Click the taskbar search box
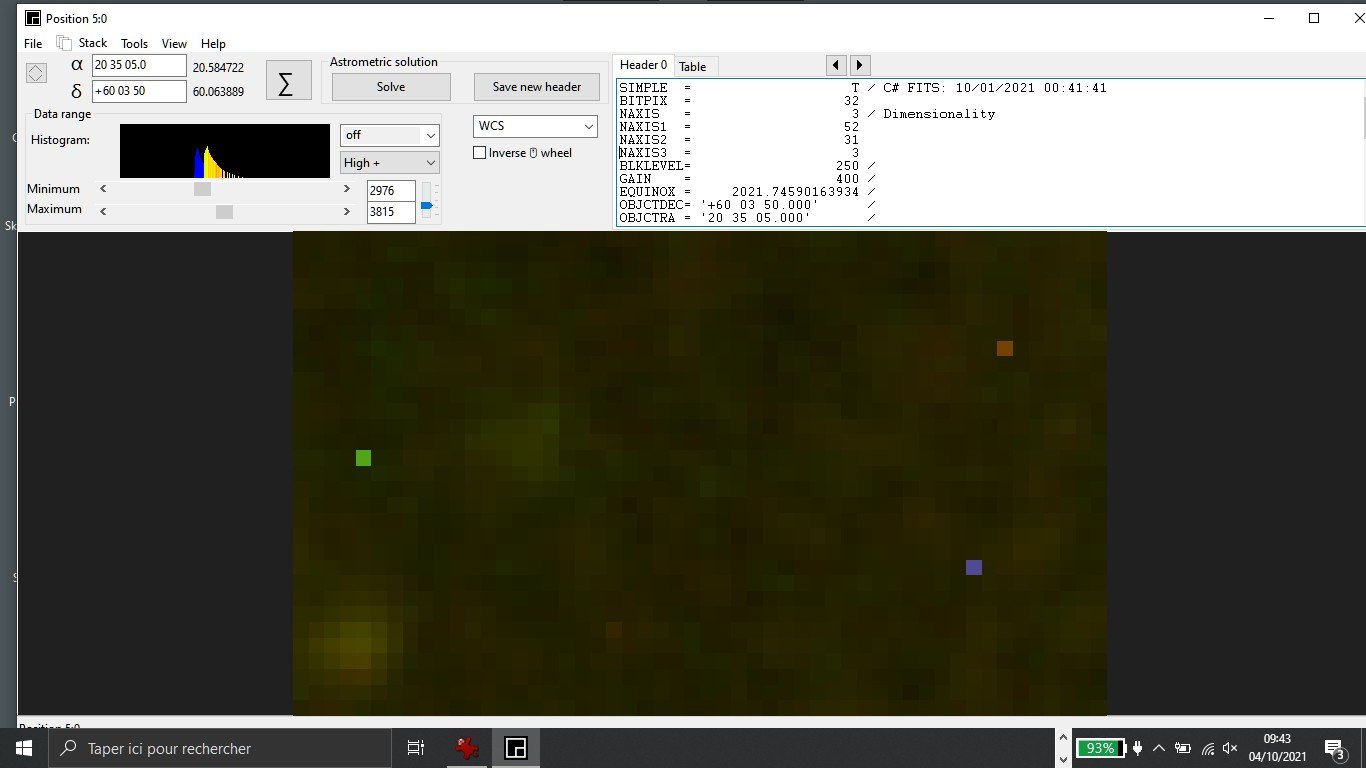This screenshot has width=1366, height=768. (x=220, y=748)
